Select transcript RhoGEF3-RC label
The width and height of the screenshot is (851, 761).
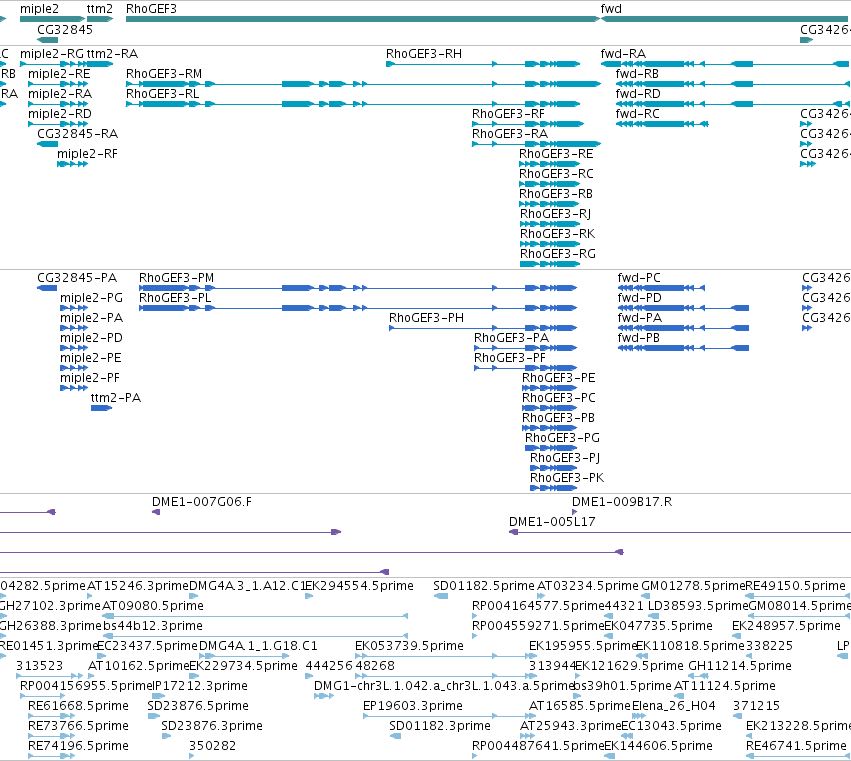[x=556, y=174]
